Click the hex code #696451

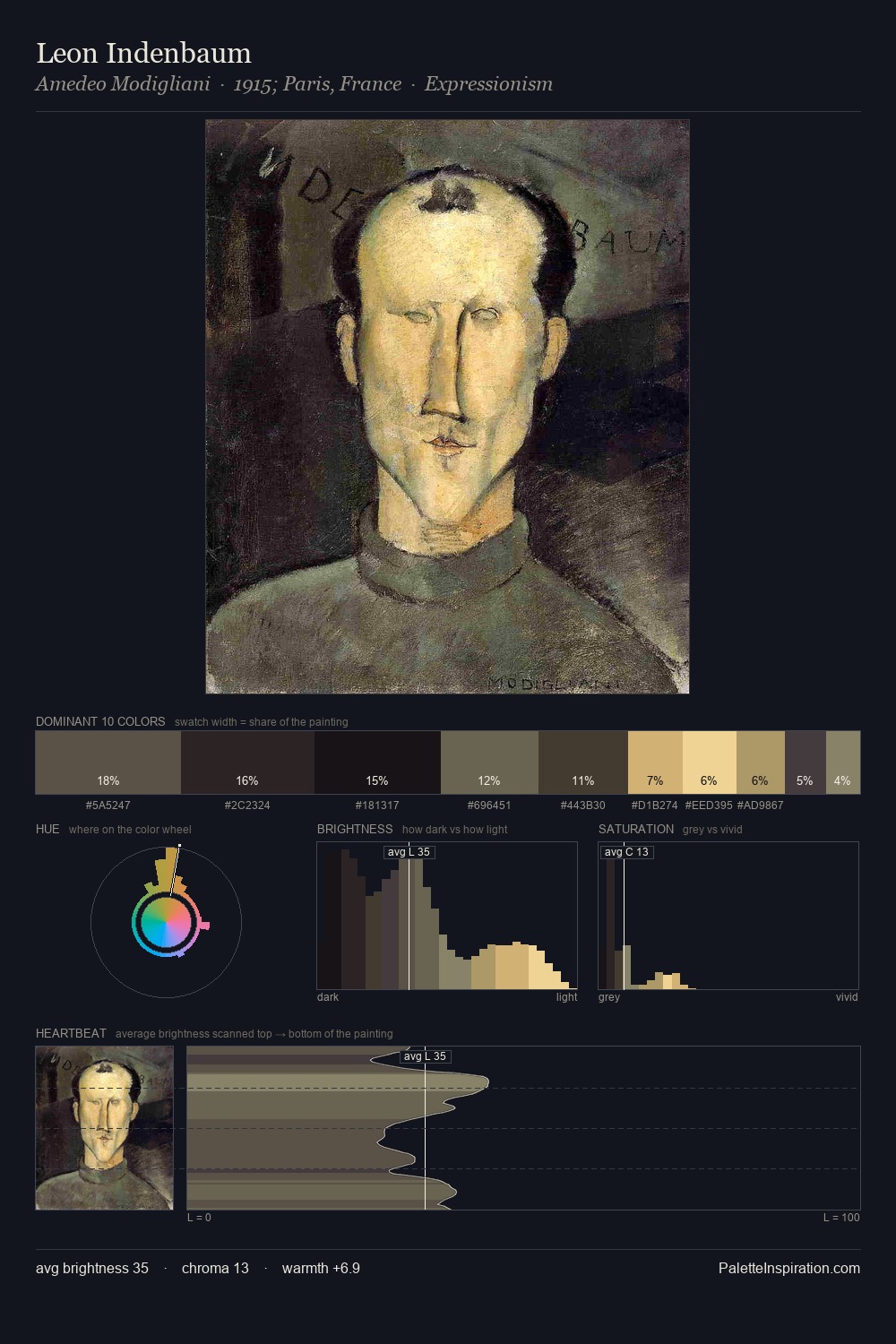click(x=489, y=806)
